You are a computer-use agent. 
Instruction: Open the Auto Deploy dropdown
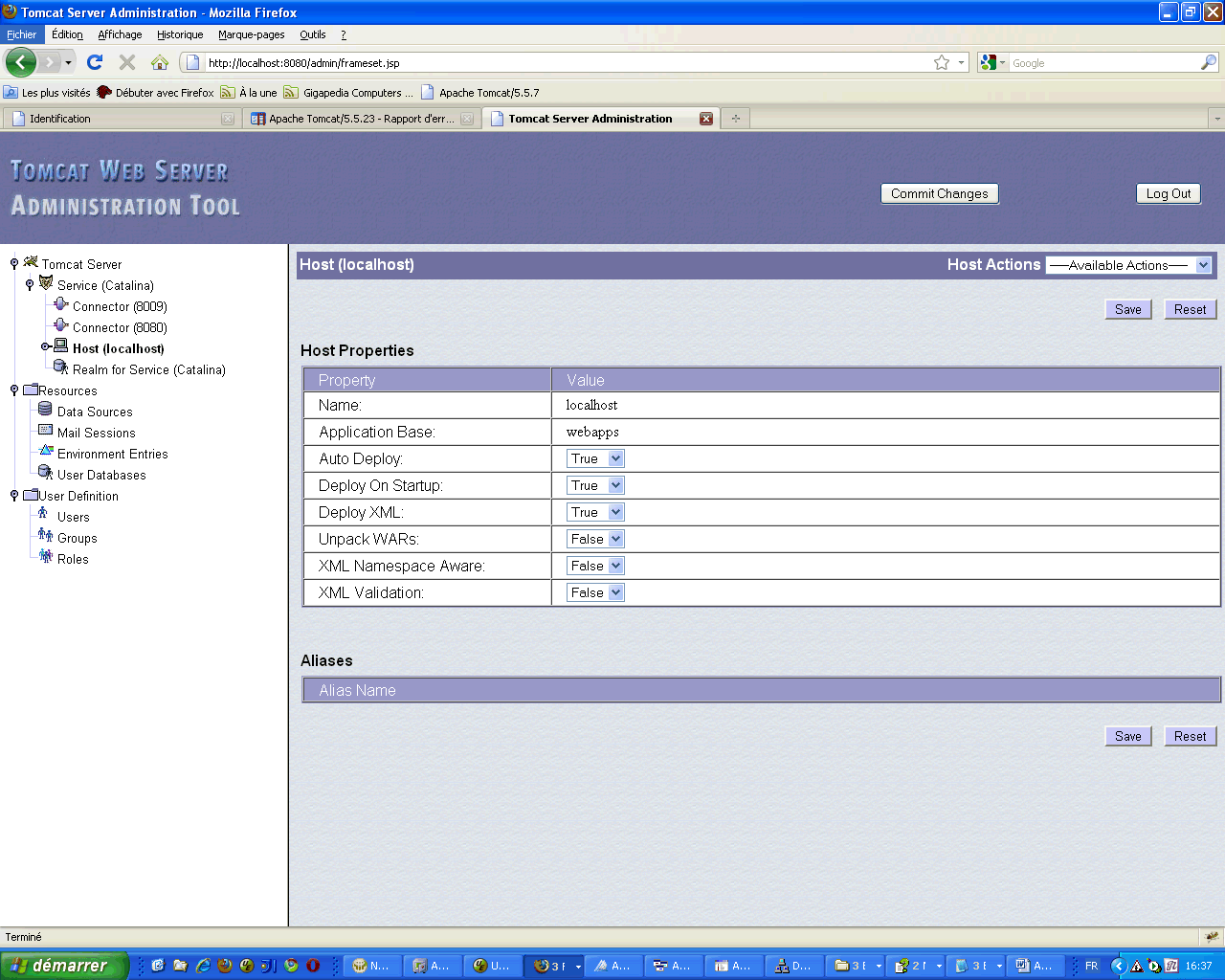[x=595, y=458]
